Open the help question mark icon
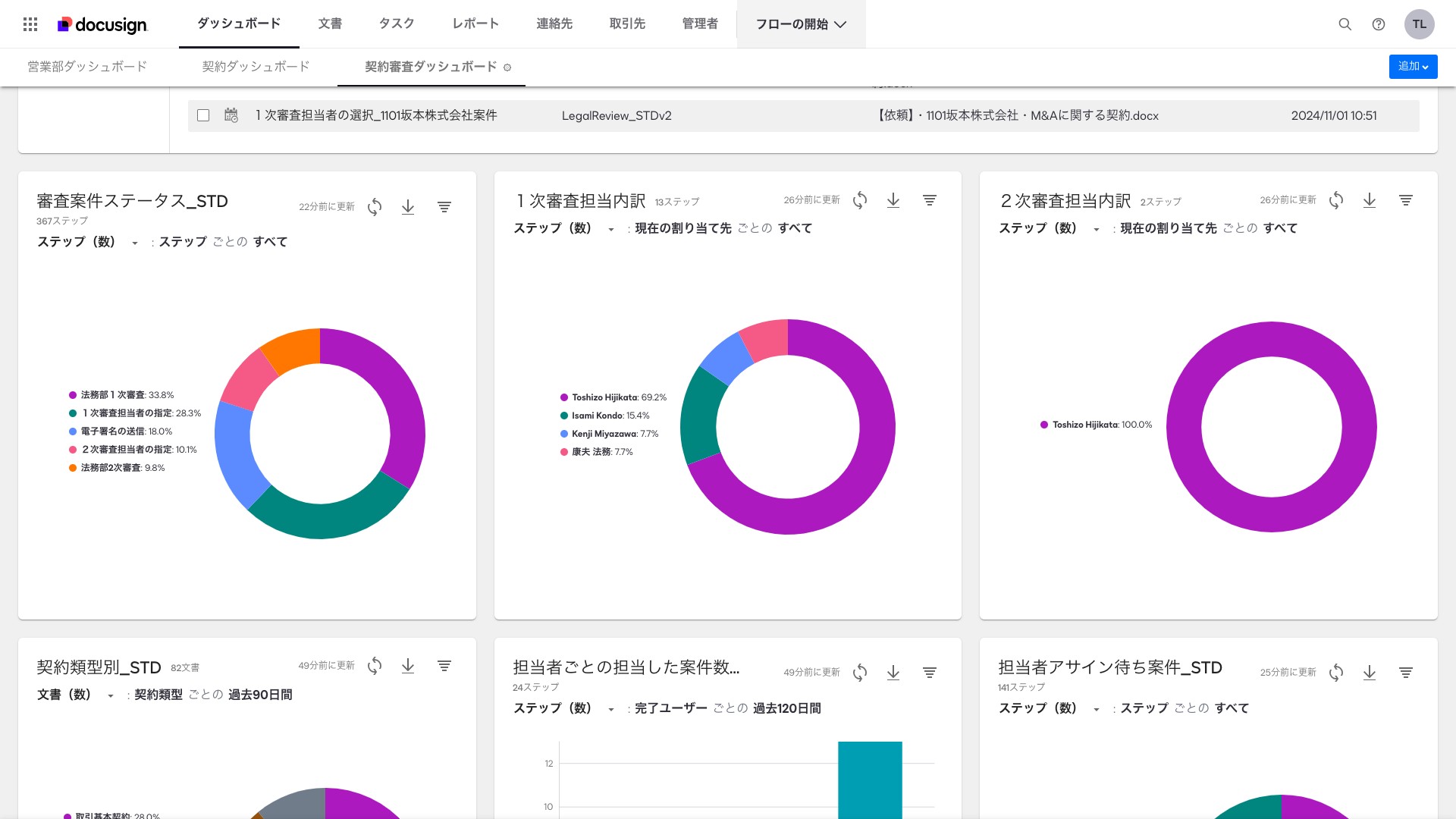The image size is (1456, 819). [1379, 24]
